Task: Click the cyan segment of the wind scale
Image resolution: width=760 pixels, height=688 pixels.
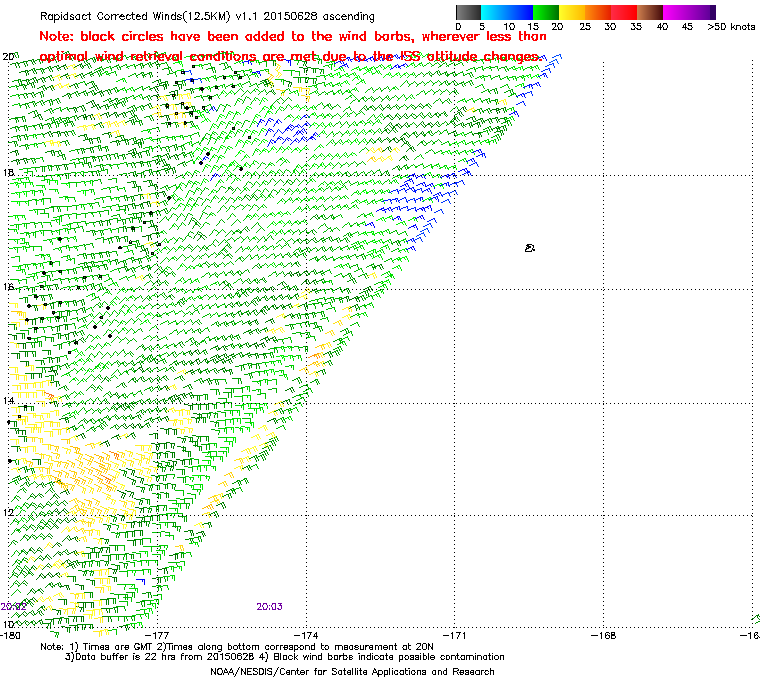Action: (494, 12)
